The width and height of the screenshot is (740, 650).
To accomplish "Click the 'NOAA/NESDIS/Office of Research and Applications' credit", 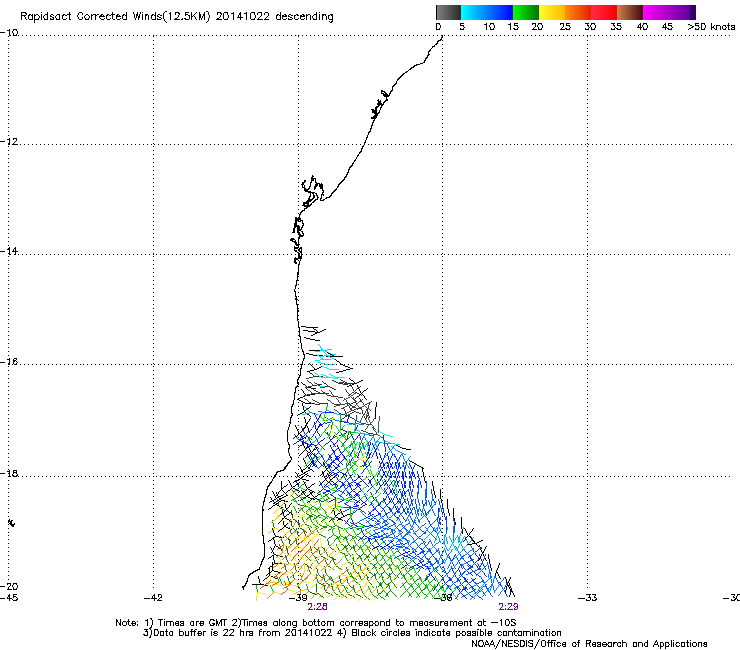I will [589, 644].
